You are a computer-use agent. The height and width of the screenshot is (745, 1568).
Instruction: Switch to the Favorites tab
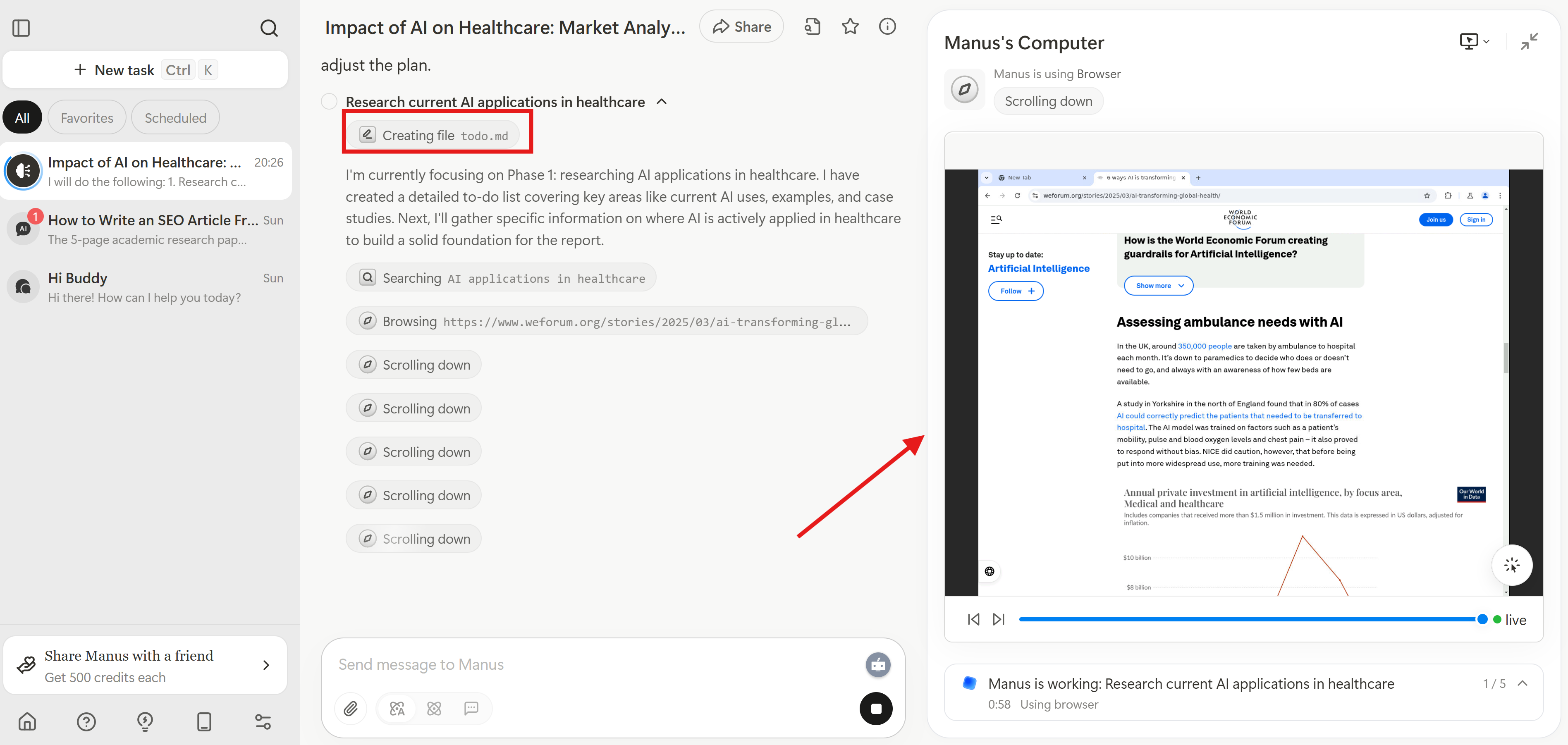tap(87, 118)
